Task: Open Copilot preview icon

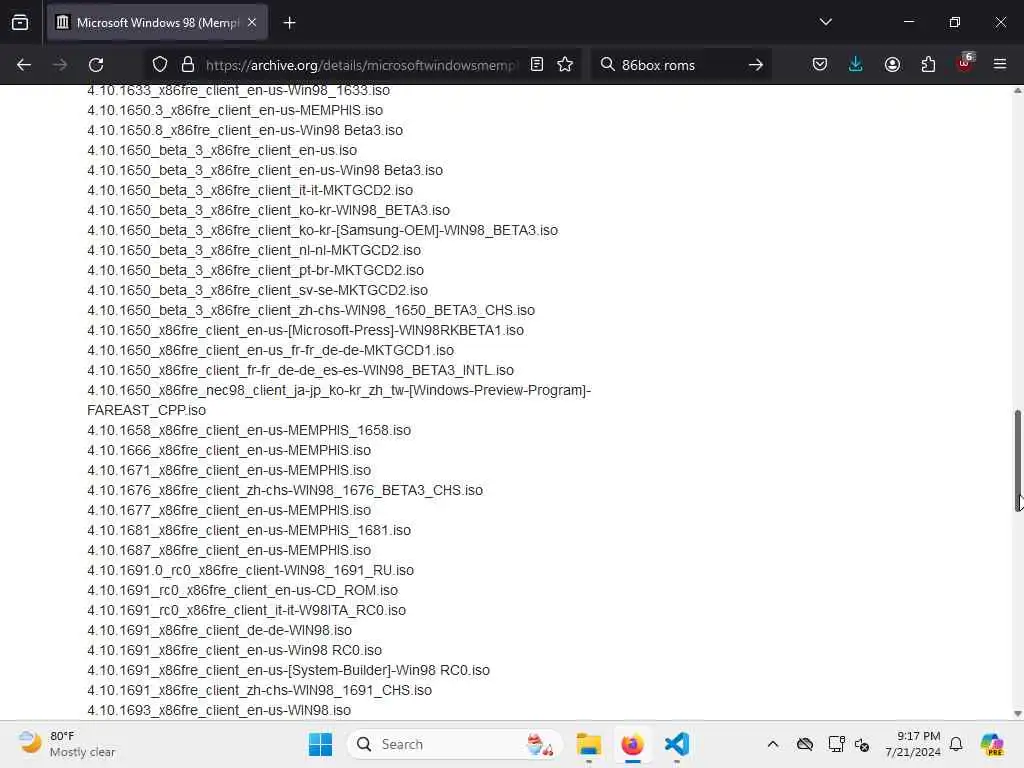Action: (x=992, y=744)
